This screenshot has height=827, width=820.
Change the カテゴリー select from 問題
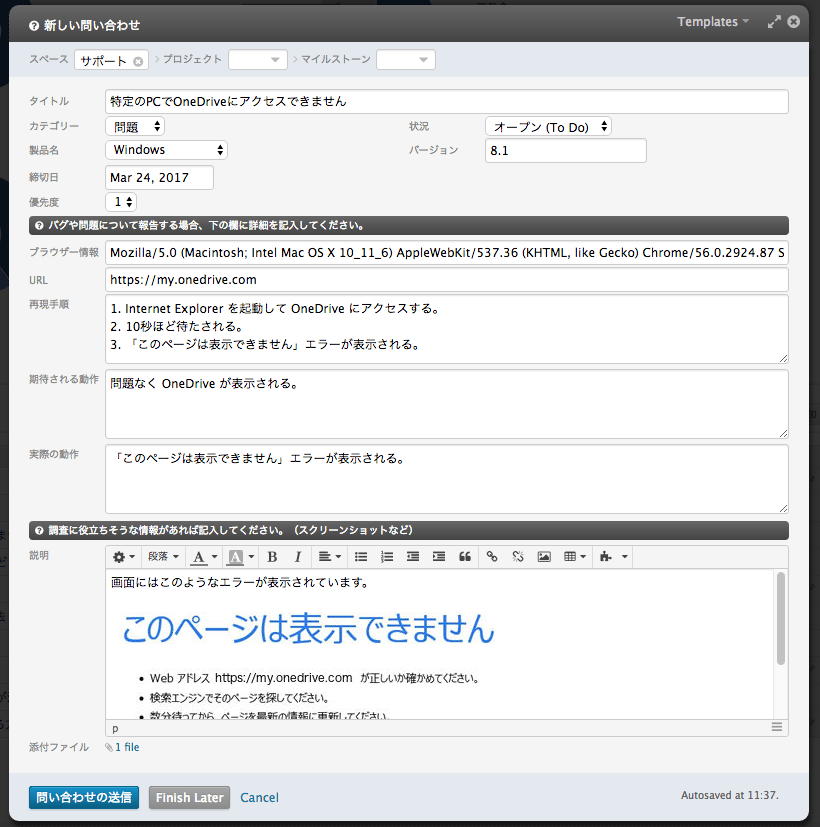136,127
